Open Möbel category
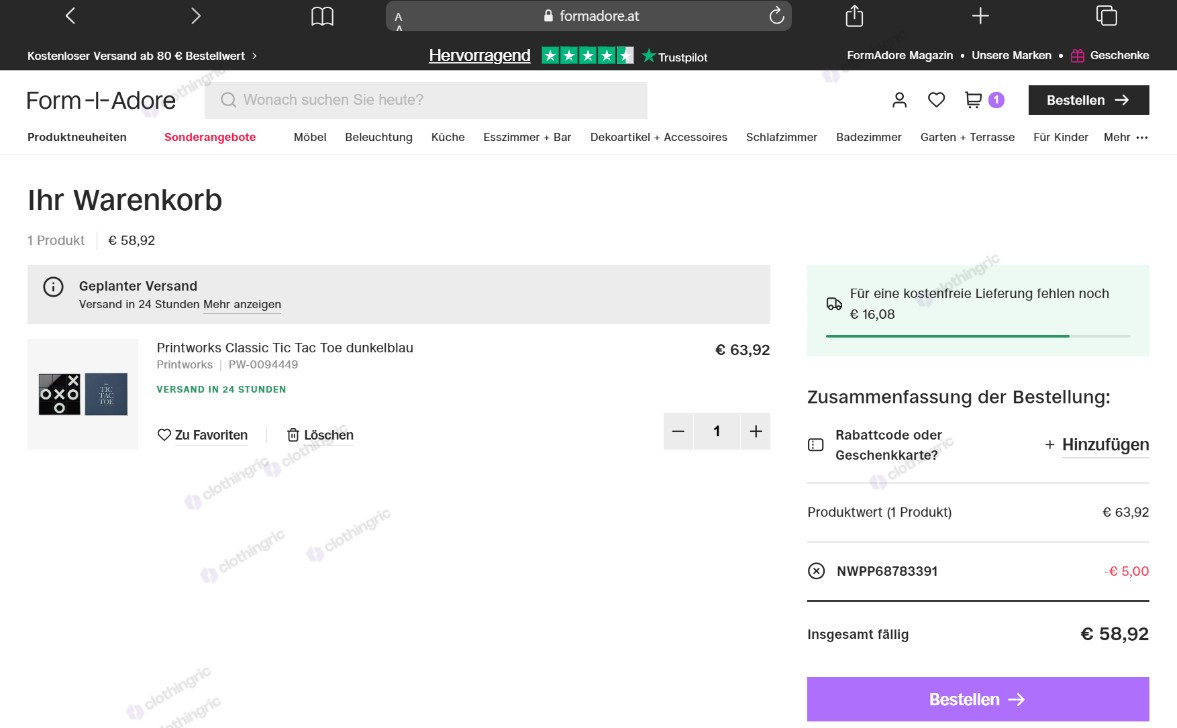This screenshot has height=728, width=1177. [x=310, y=137]
